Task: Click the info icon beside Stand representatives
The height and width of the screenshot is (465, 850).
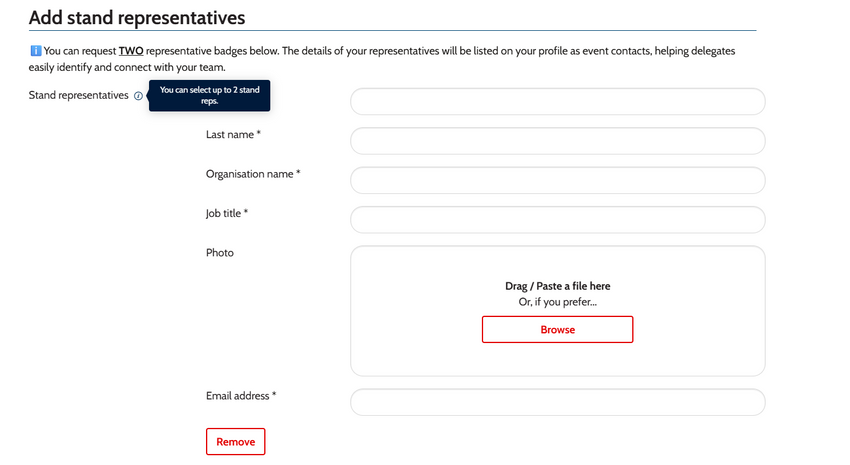Action: tap(138, 96)
